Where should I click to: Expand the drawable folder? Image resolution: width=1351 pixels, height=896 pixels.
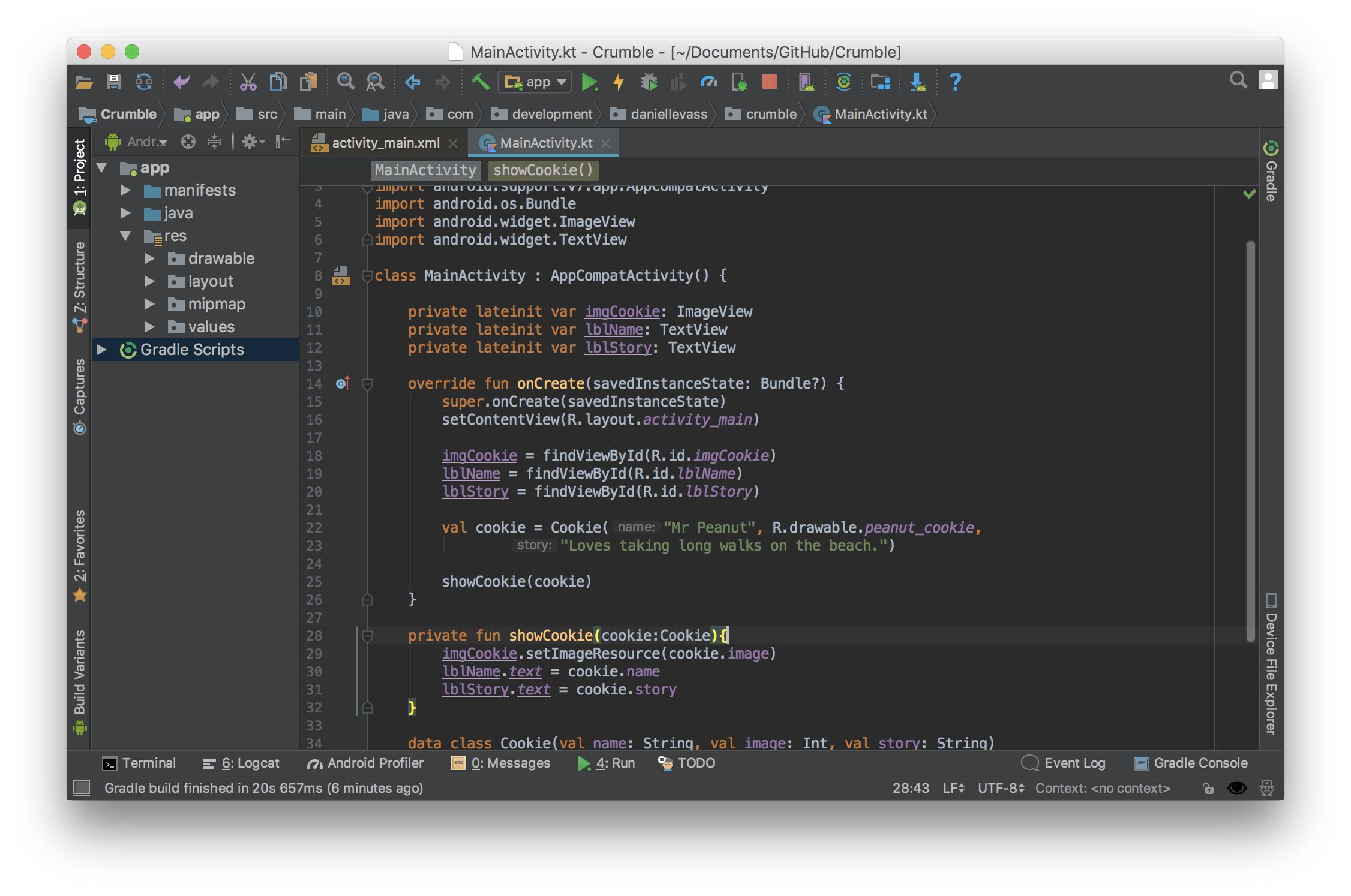150,259
